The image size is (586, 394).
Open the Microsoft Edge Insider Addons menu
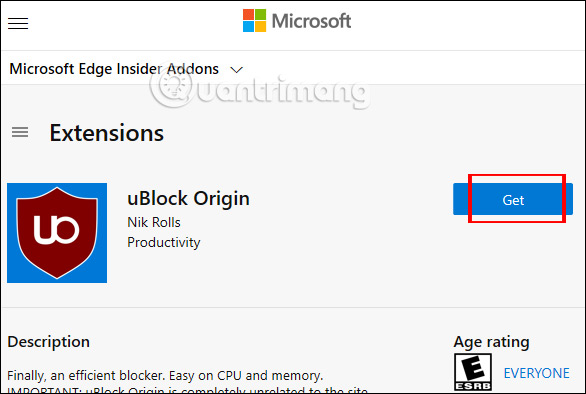point(126,69)
